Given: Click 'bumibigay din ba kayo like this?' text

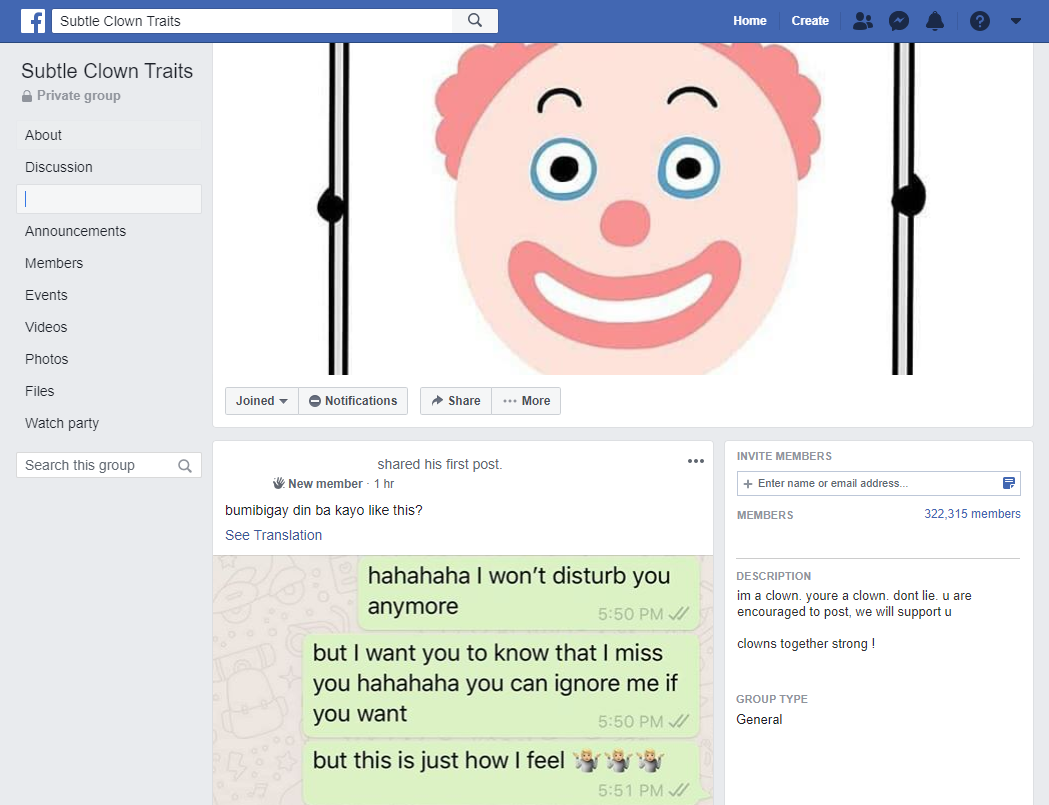Looking at the screenshot, I should [x=324, y=511].
